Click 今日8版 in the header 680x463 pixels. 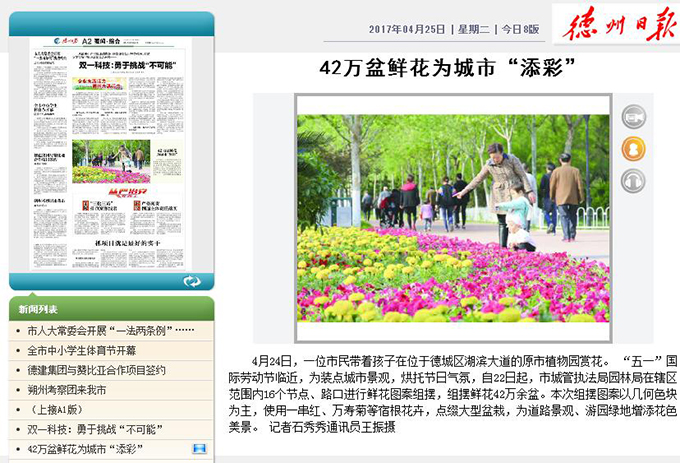pos(520,29)
